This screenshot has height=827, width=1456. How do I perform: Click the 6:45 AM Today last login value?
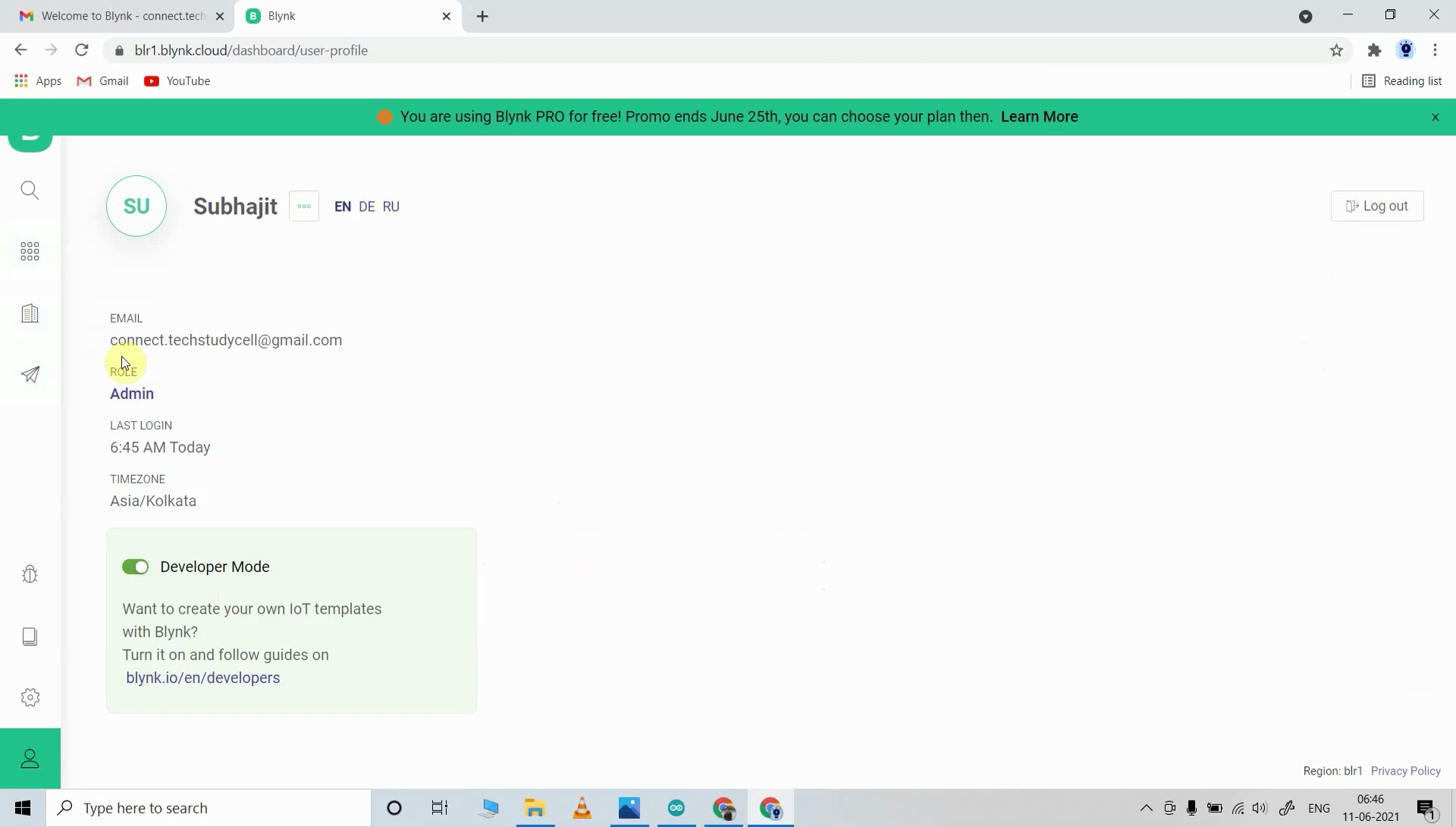[x=160, y=448]
